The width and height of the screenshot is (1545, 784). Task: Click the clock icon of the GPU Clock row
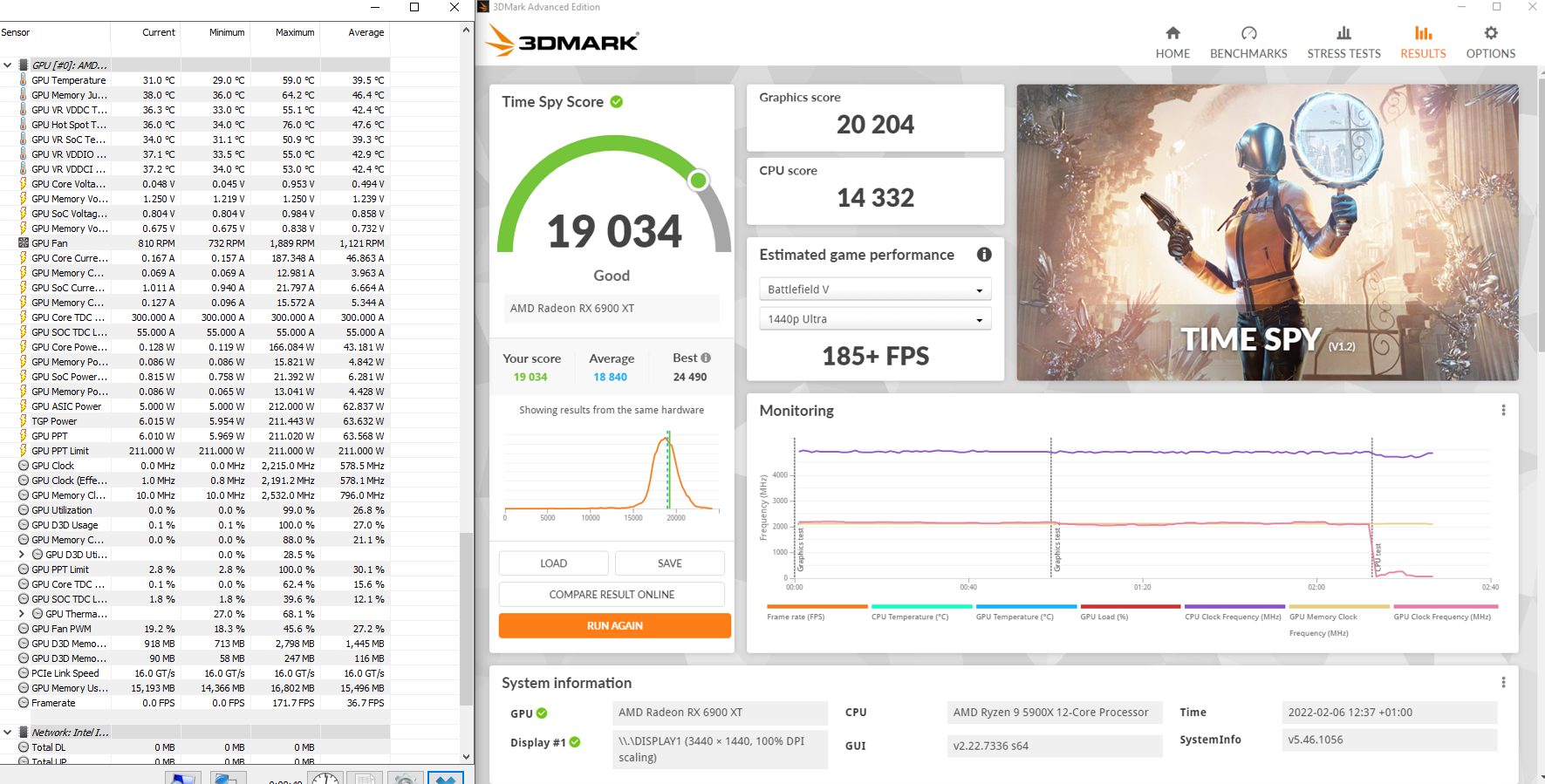(24, 466)
